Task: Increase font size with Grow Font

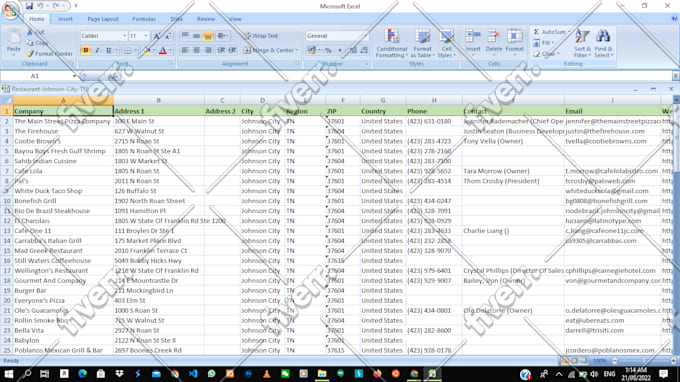Action: pyautogui.click(x=157, y=36)
